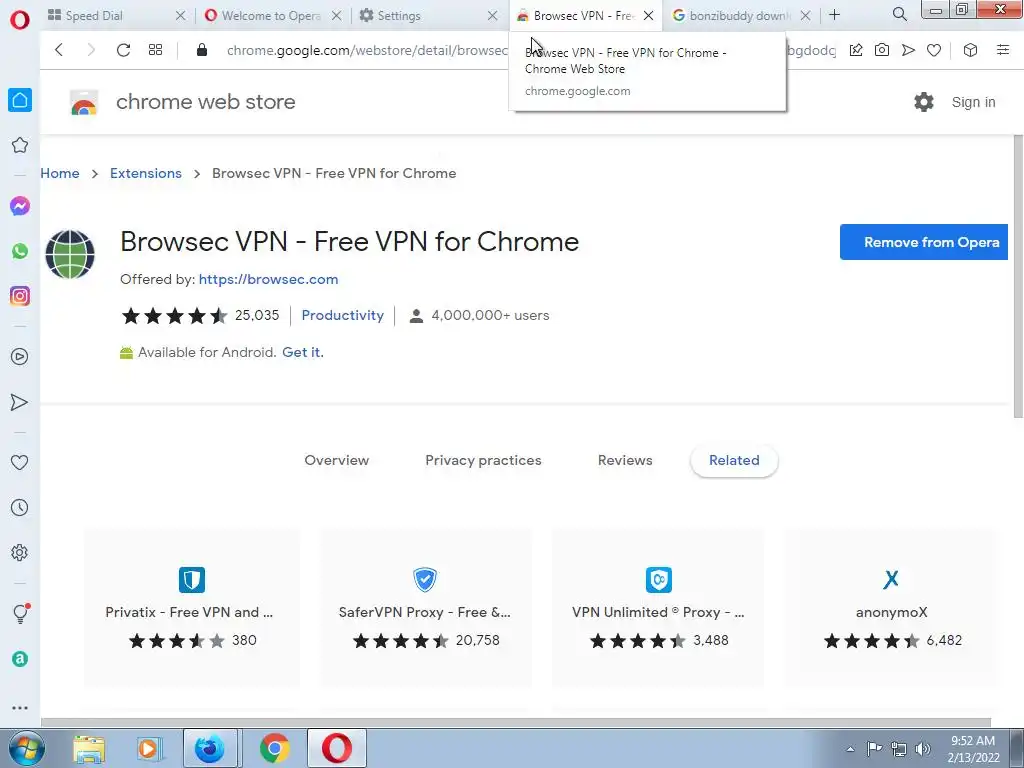1024x768 pixels.
Task: Open sidebar home start page icon
Action: click(x=20, y=100)
